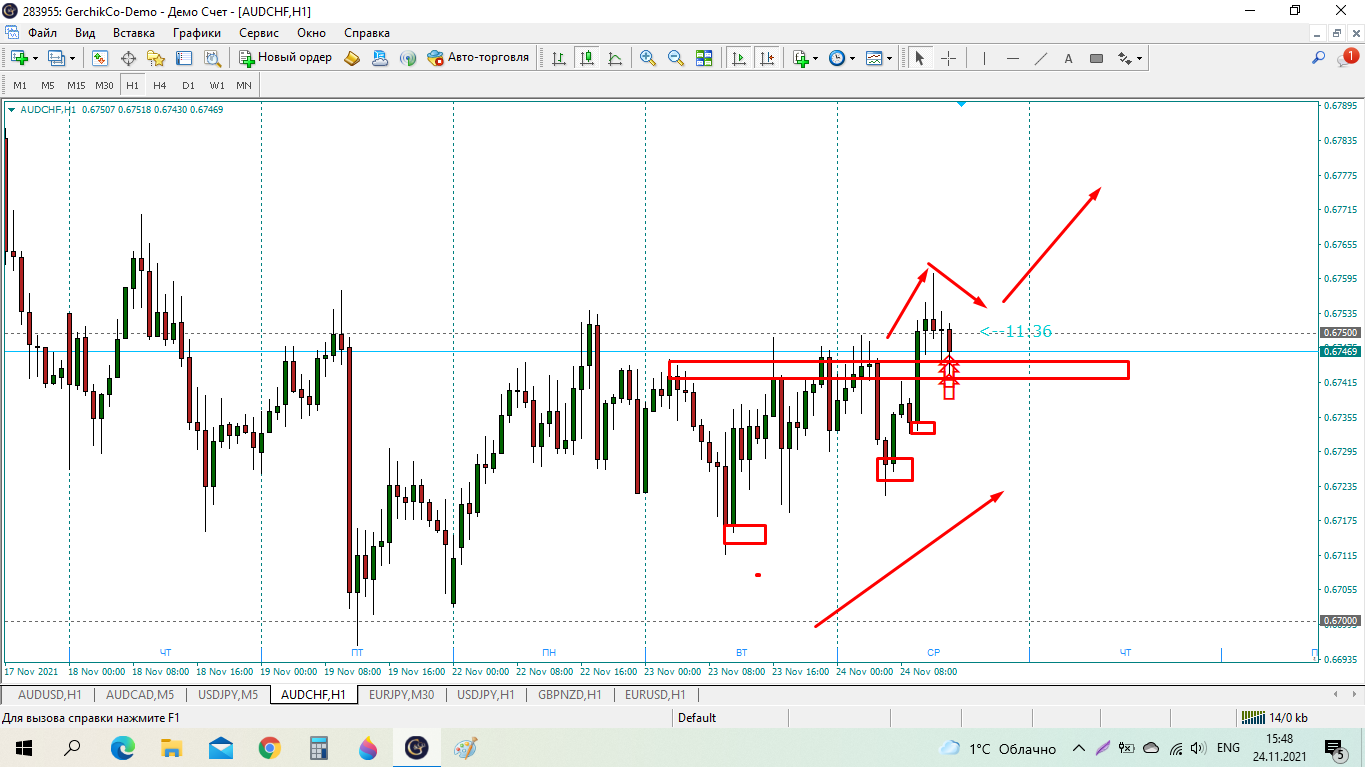Open the Сервис menu
Image resolution: width=1365 pixels, height=767 pixels.
[259, 32]
